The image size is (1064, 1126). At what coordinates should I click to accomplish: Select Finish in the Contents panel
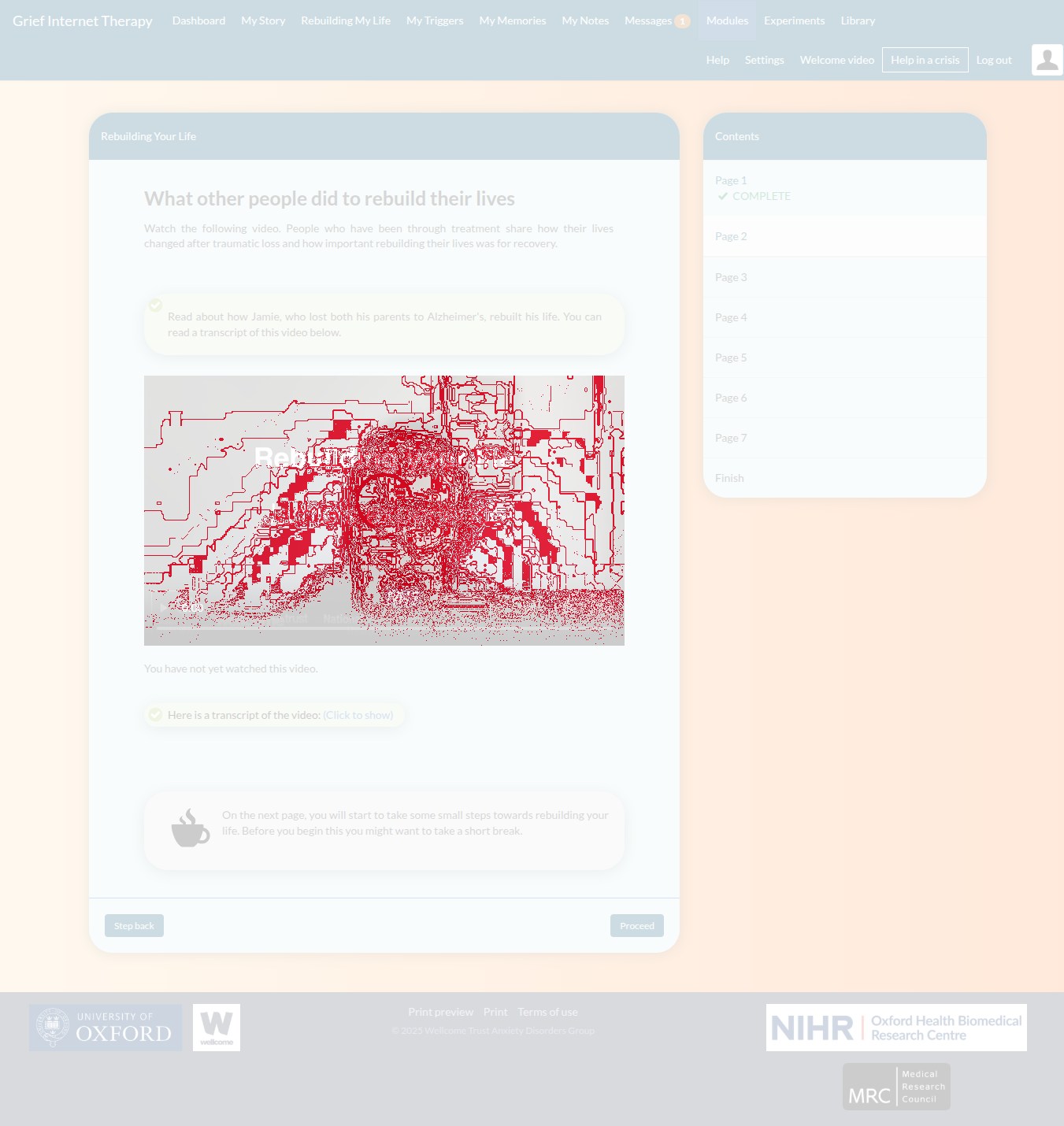pyautogui.click(x=729, y=478)
